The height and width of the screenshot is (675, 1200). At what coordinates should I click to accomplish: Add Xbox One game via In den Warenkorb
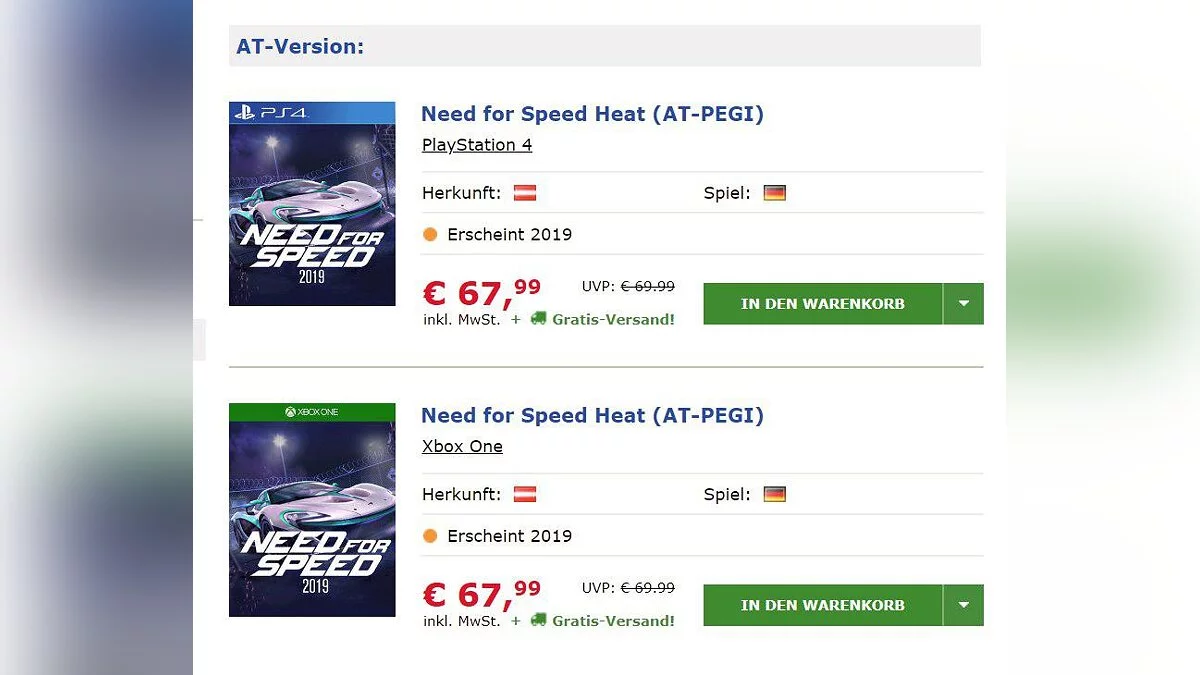tap(822, 605)
